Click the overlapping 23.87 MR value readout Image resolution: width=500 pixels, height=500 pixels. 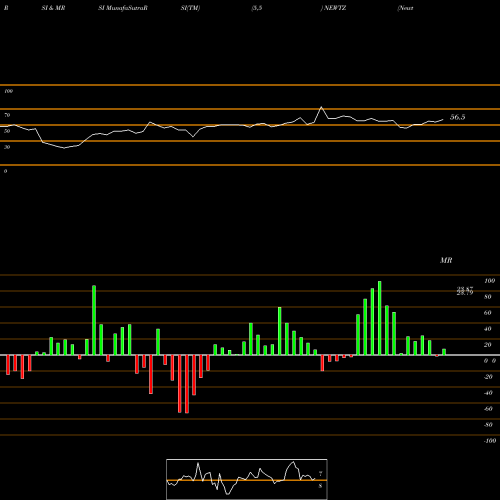(465, 289)
